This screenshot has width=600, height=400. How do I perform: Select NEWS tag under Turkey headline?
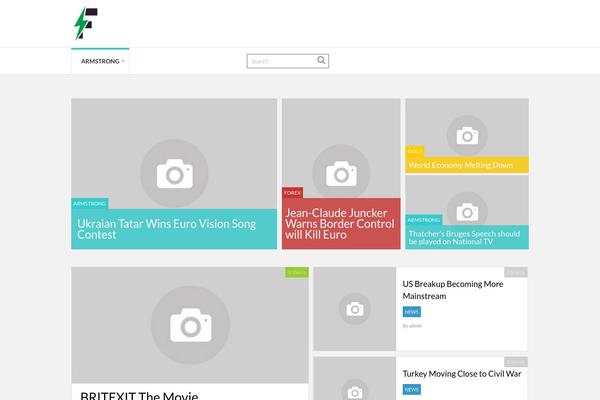point(412,390)
